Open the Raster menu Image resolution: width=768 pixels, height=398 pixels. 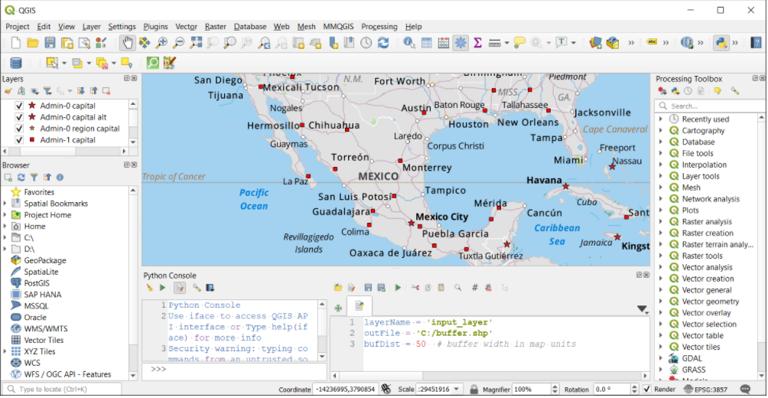pos(216,26)
